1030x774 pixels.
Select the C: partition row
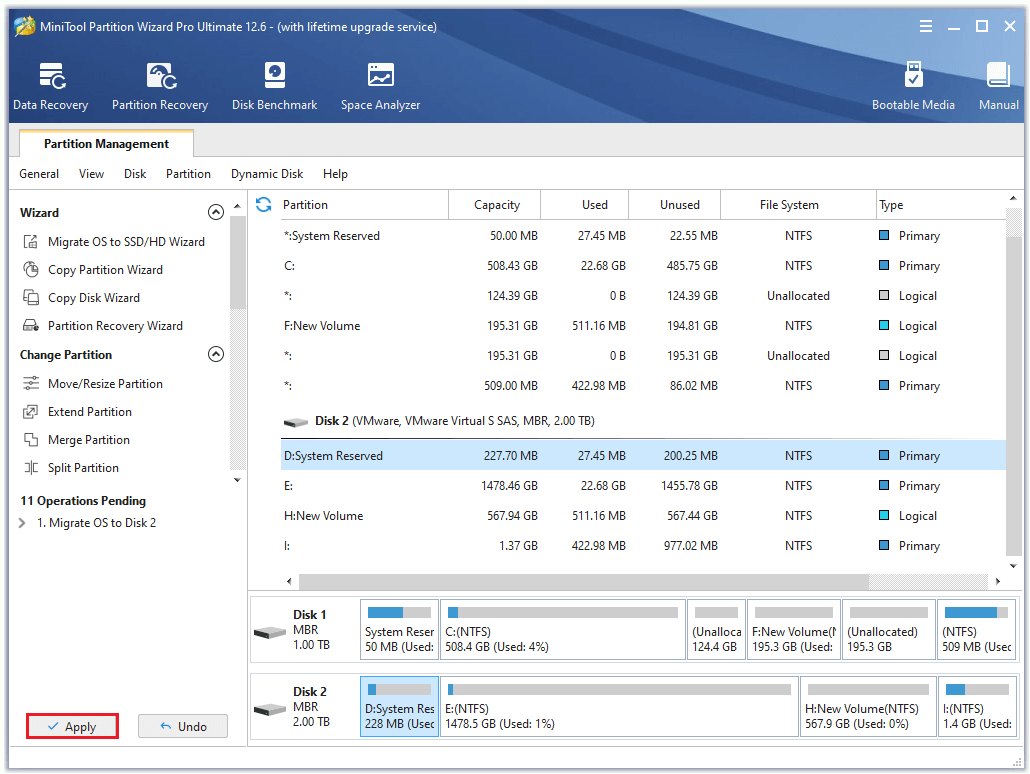pos(643,265)
